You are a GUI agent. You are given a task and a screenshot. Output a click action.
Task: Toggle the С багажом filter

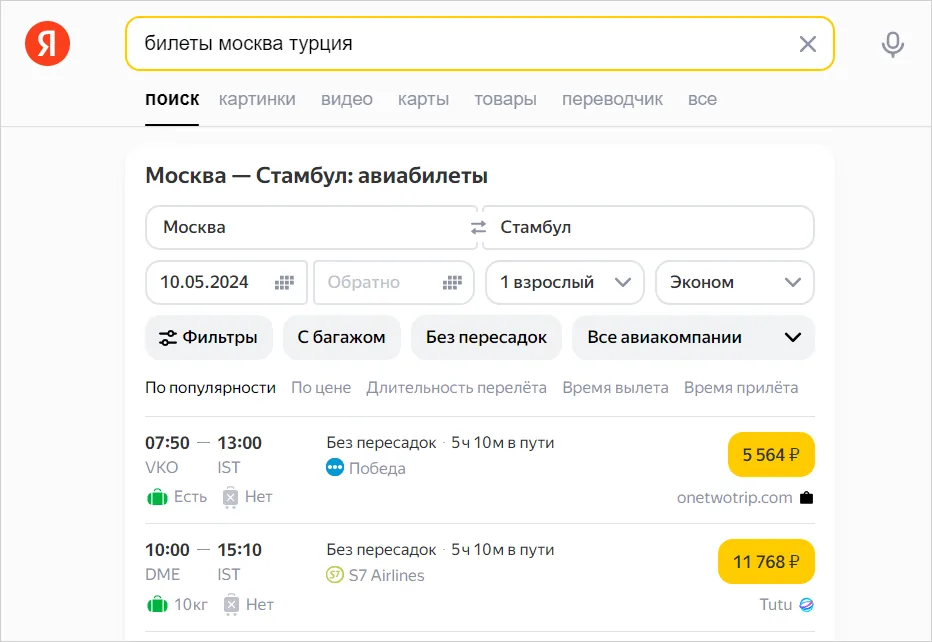pyautogui.click(x=342, y=337)
